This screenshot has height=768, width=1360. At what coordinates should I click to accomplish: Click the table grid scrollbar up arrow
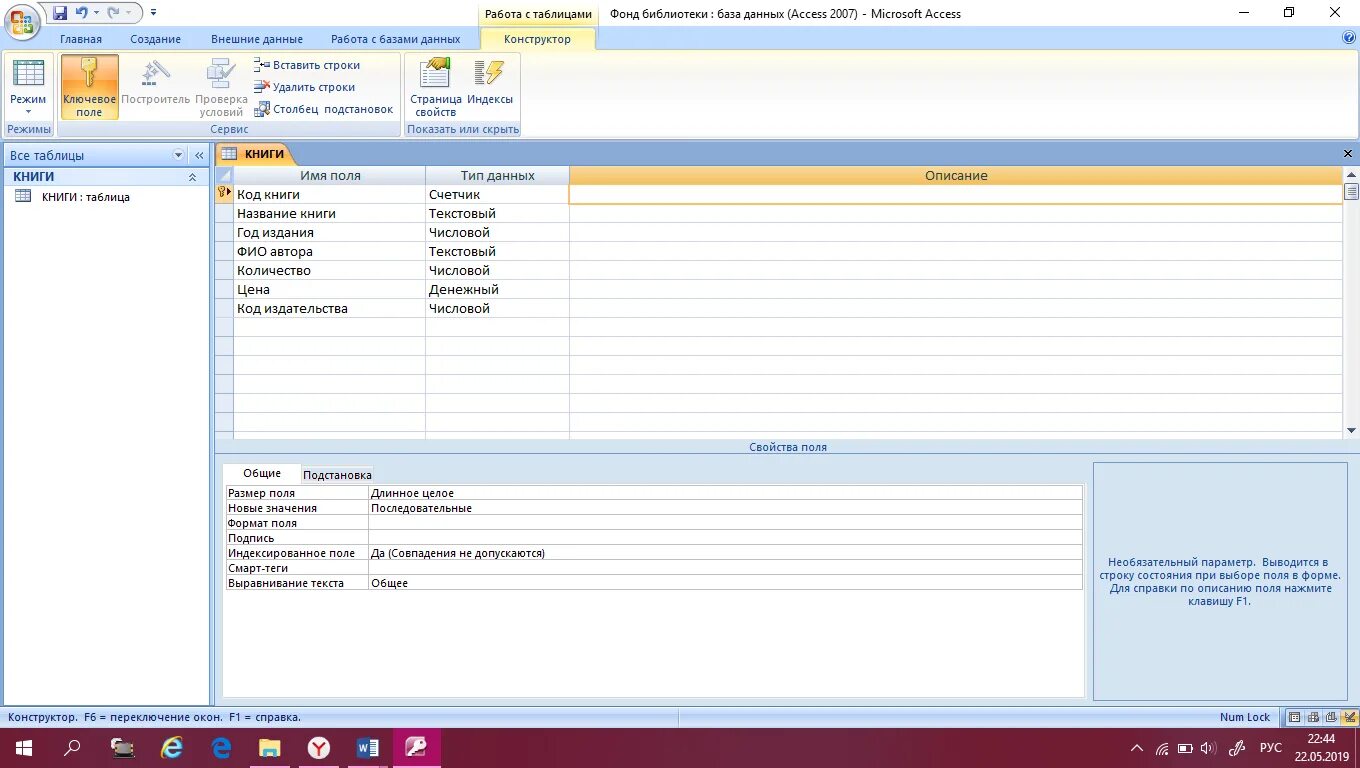point(1351,174)
